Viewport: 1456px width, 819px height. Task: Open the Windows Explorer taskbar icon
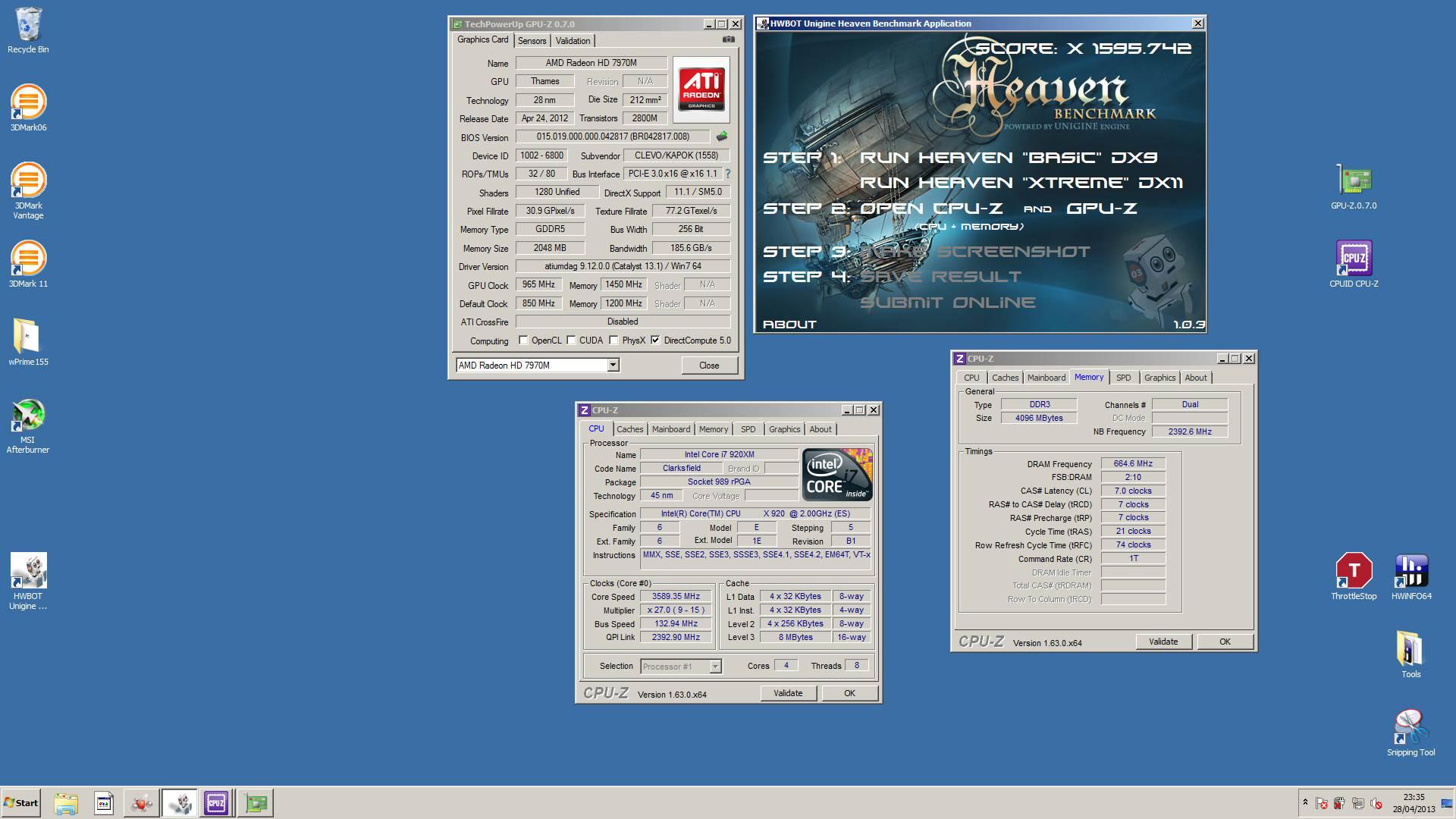pyautogui.click(x=66, y=803)
